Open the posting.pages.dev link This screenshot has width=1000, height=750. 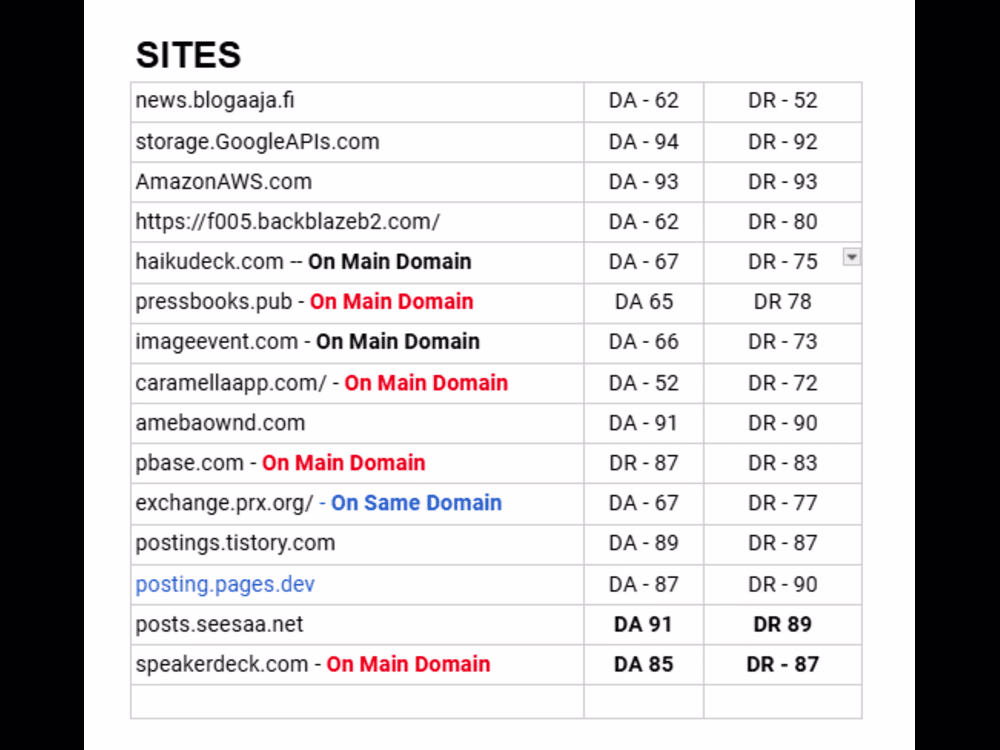pos(225,584)
